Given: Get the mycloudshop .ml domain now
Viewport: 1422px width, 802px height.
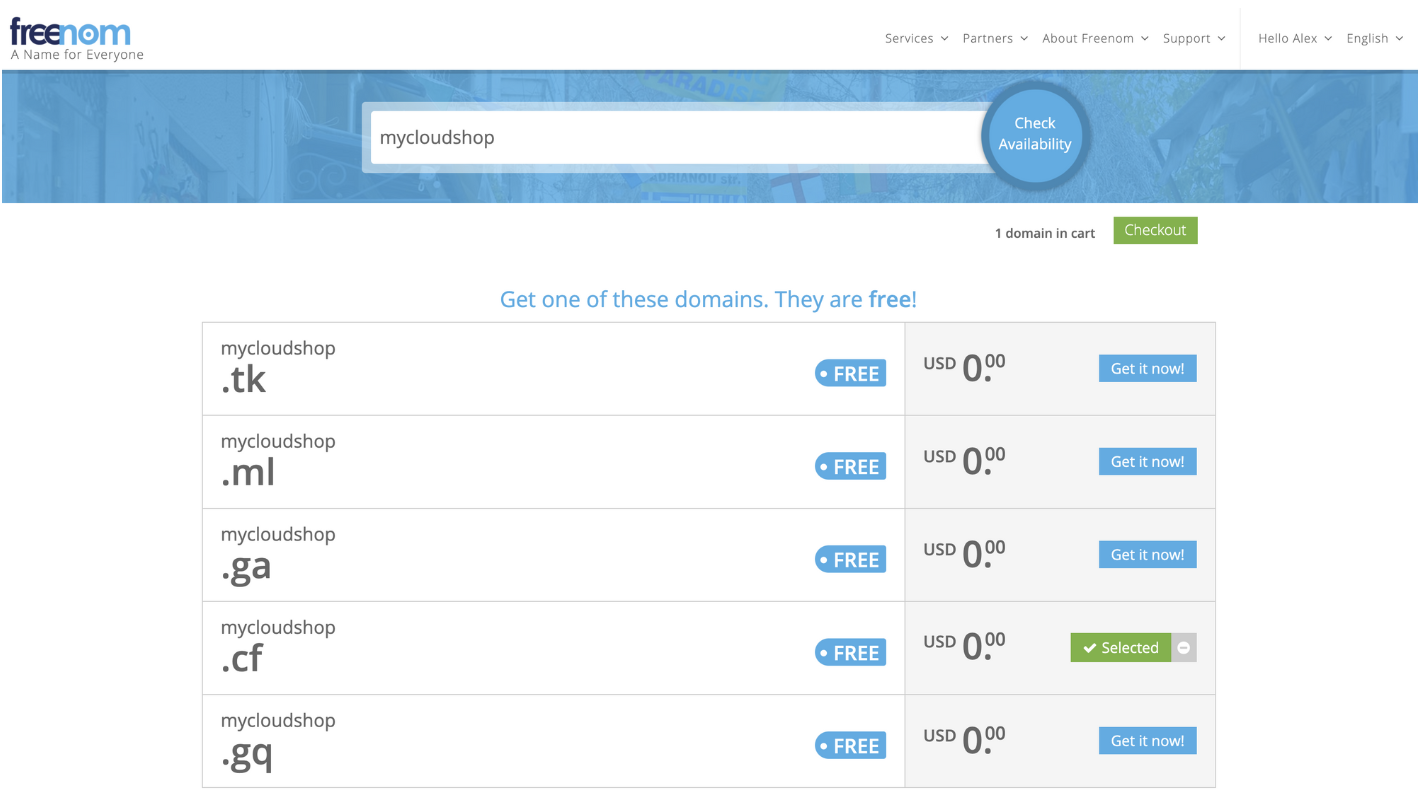Looking at the screenshot, I should click(1147, 462).
